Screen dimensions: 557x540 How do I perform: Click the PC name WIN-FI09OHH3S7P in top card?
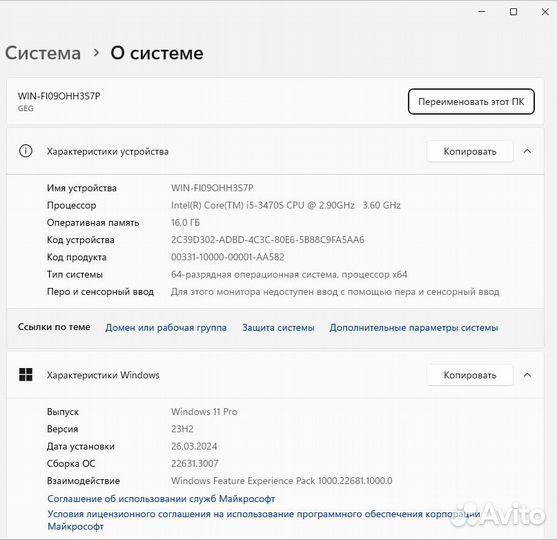[x=59, y=96]
